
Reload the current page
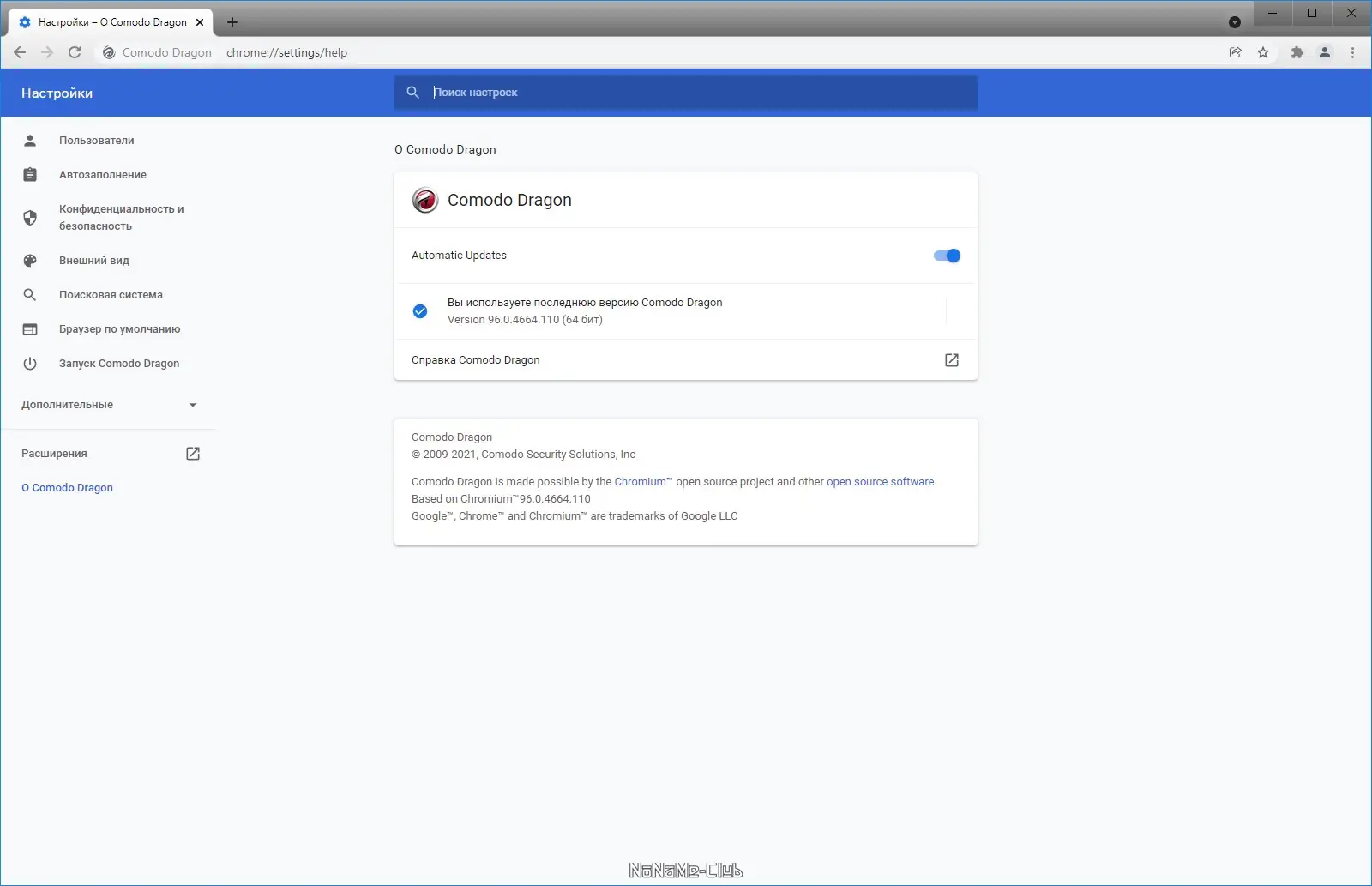pos(75,52)
